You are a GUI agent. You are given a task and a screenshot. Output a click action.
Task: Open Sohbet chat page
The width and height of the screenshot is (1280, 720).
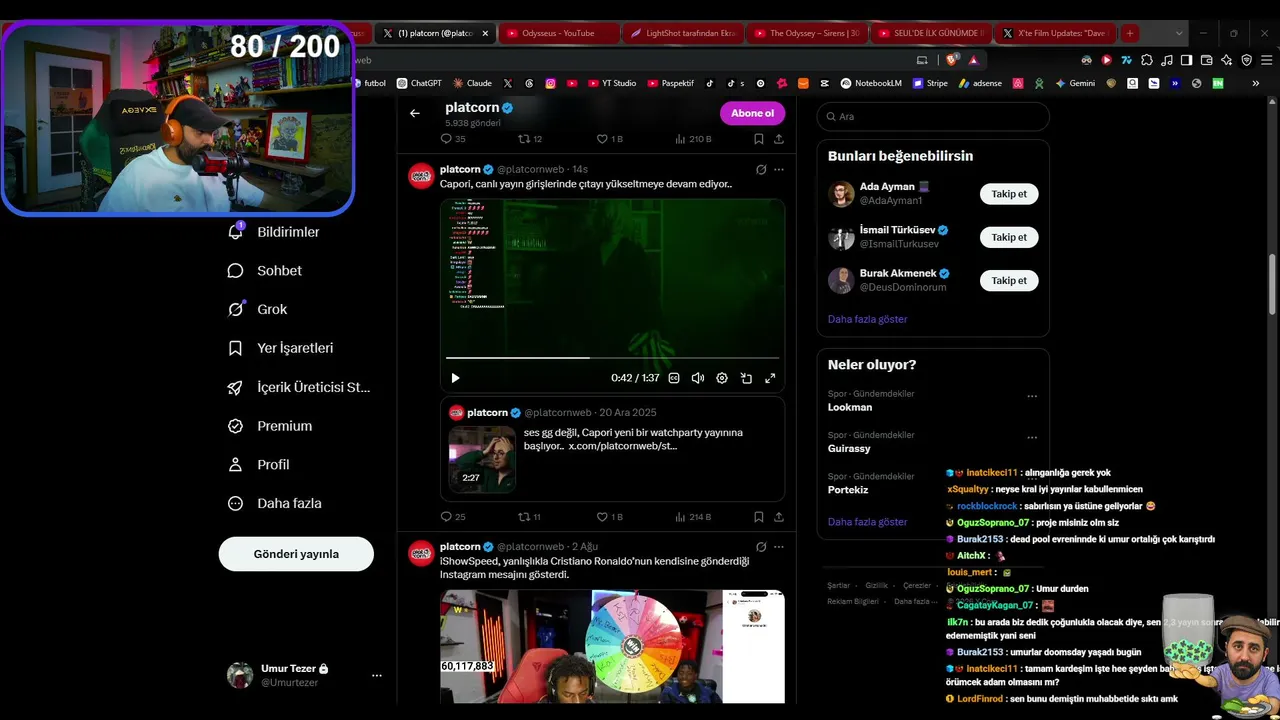265,271
